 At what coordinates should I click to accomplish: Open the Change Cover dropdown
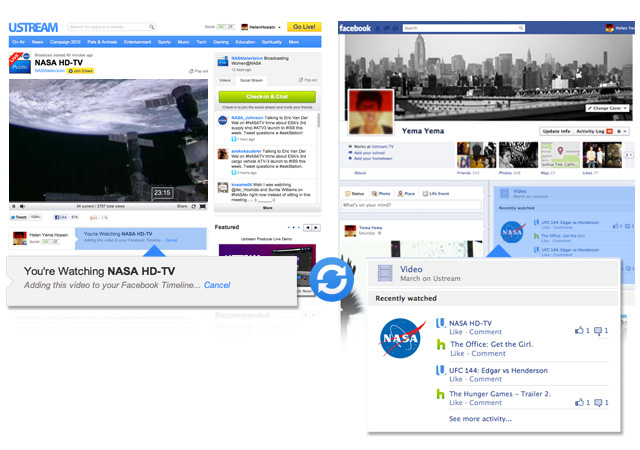tap(607, 108)
